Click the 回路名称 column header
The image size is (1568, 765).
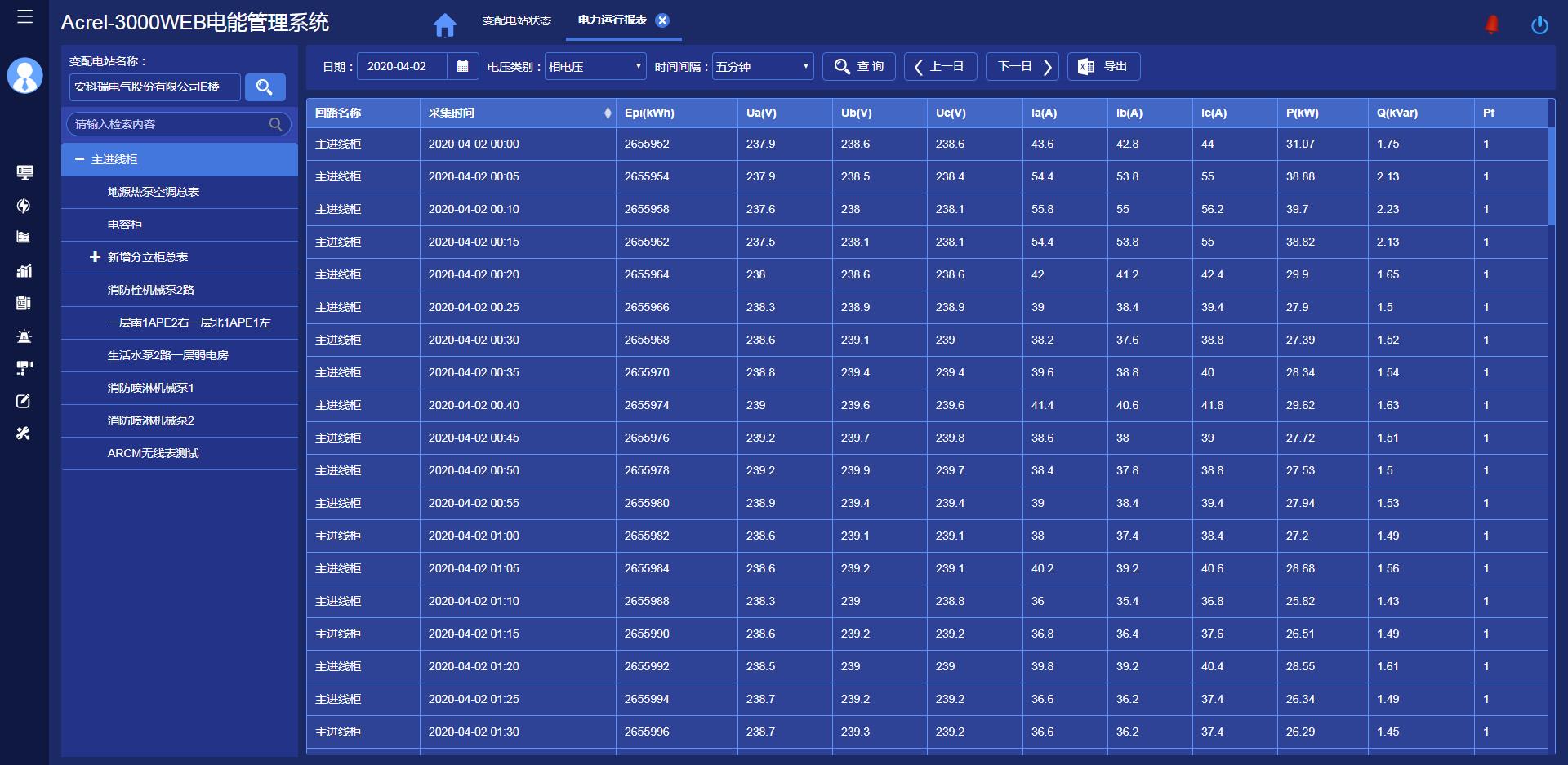tap(363, 113)
